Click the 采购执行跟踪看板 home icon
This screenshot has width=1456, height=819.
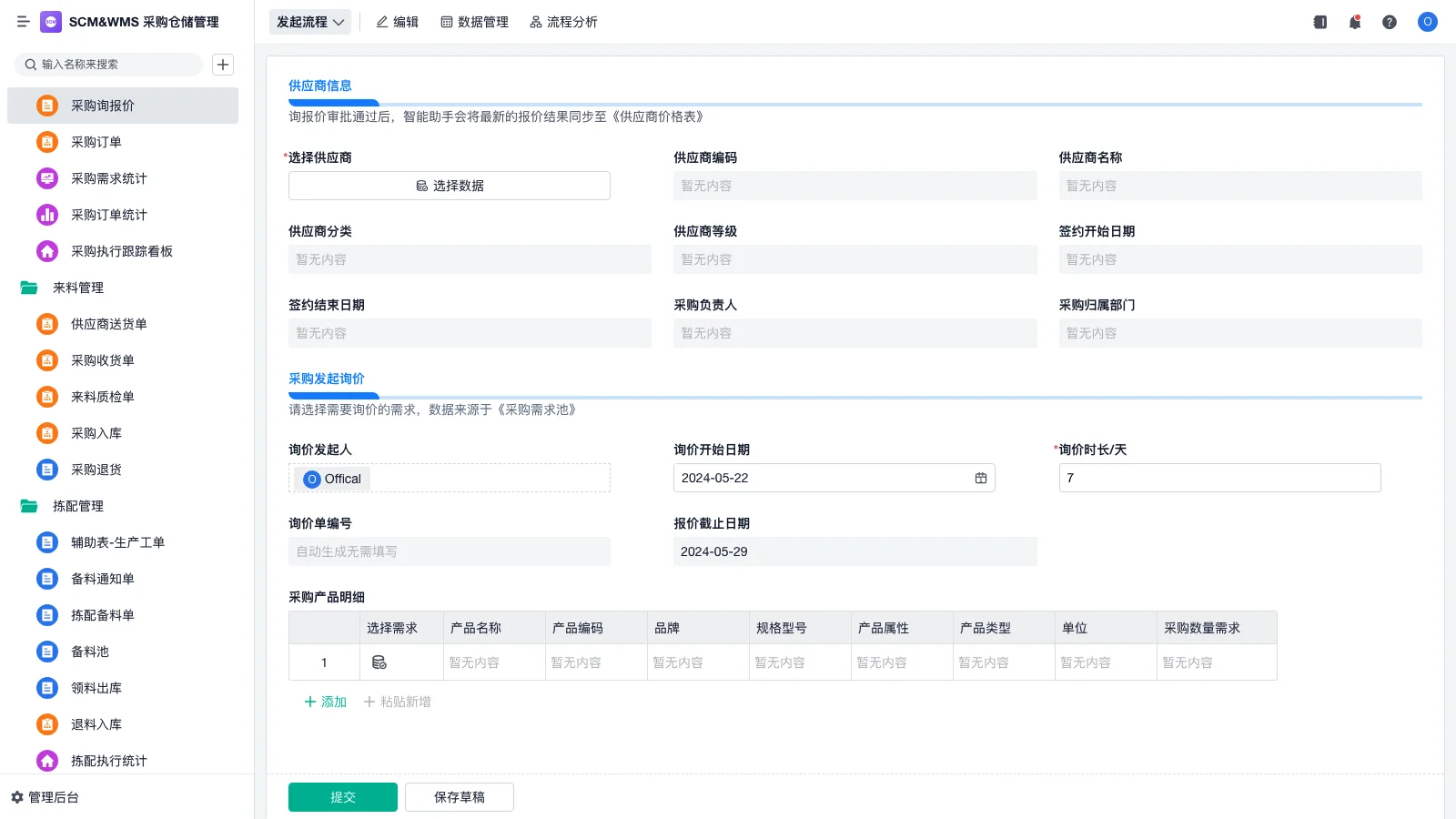click(47, 251)
